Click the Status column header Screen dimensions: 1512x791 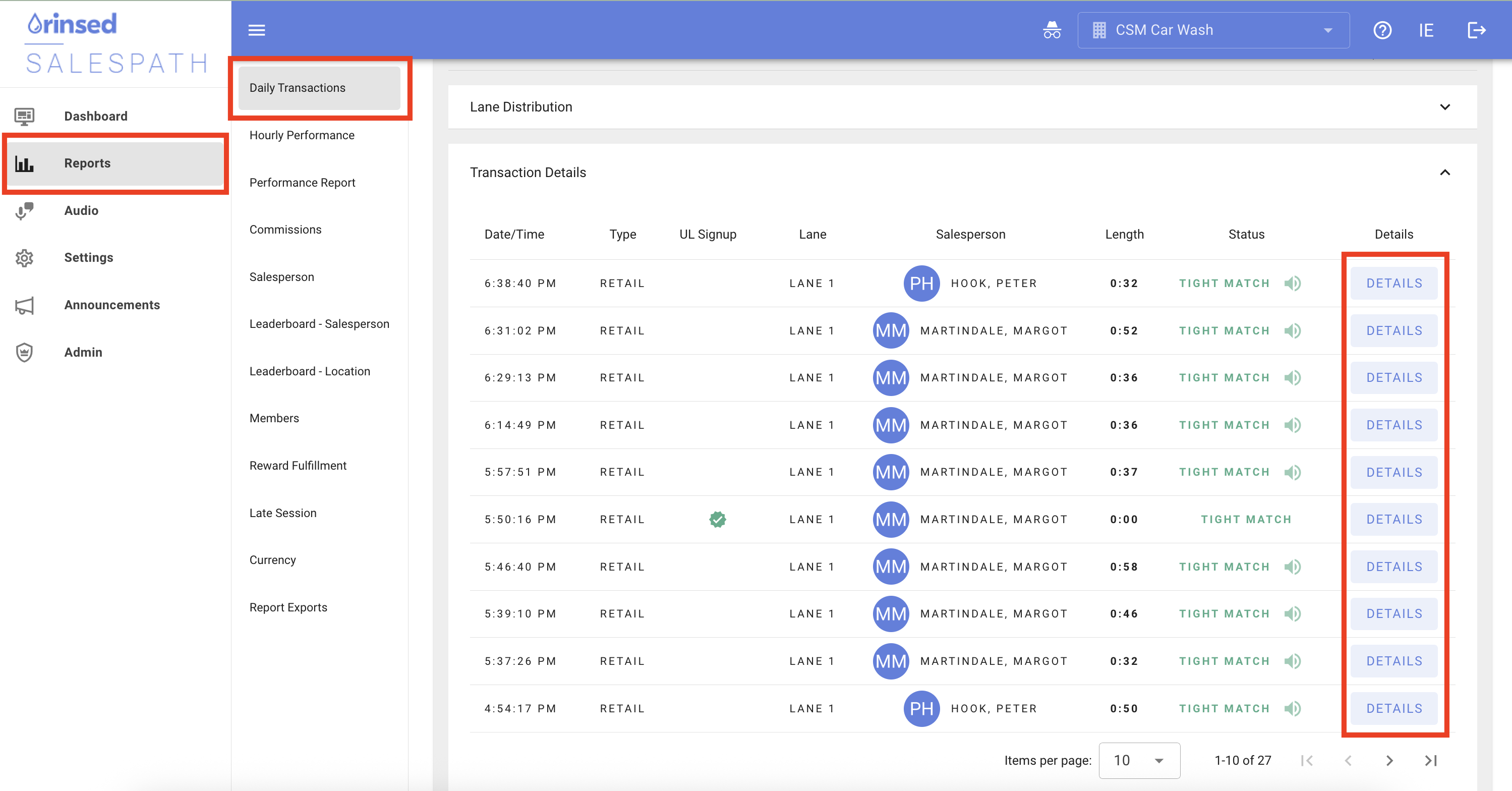coord(1246,234)
